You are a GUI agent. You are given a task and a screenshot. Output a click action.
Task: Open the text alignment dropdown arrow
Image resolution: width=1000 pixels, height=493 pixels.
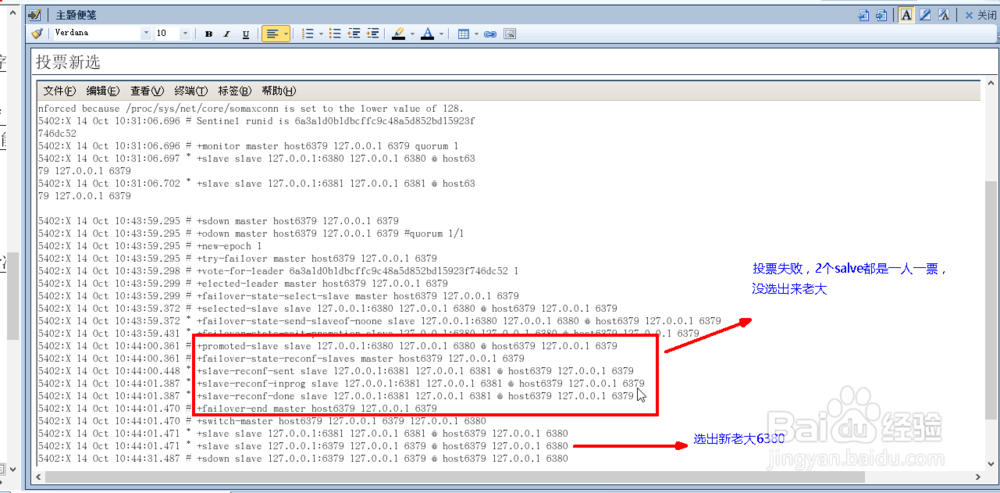coord(286,34)
